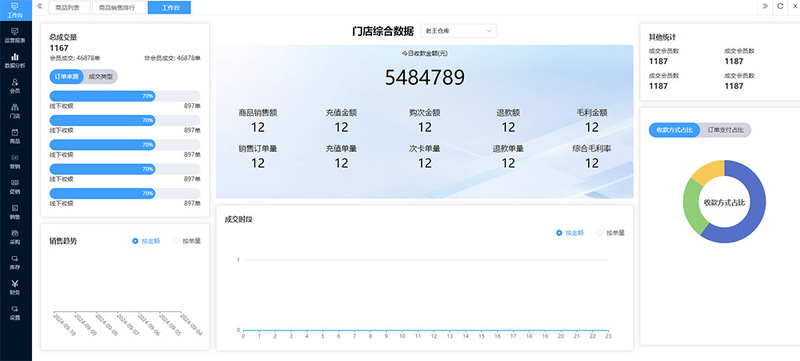Click the 门店综合数据 heading
Viewport: 800px width, 361px height.
pos(383,31)
